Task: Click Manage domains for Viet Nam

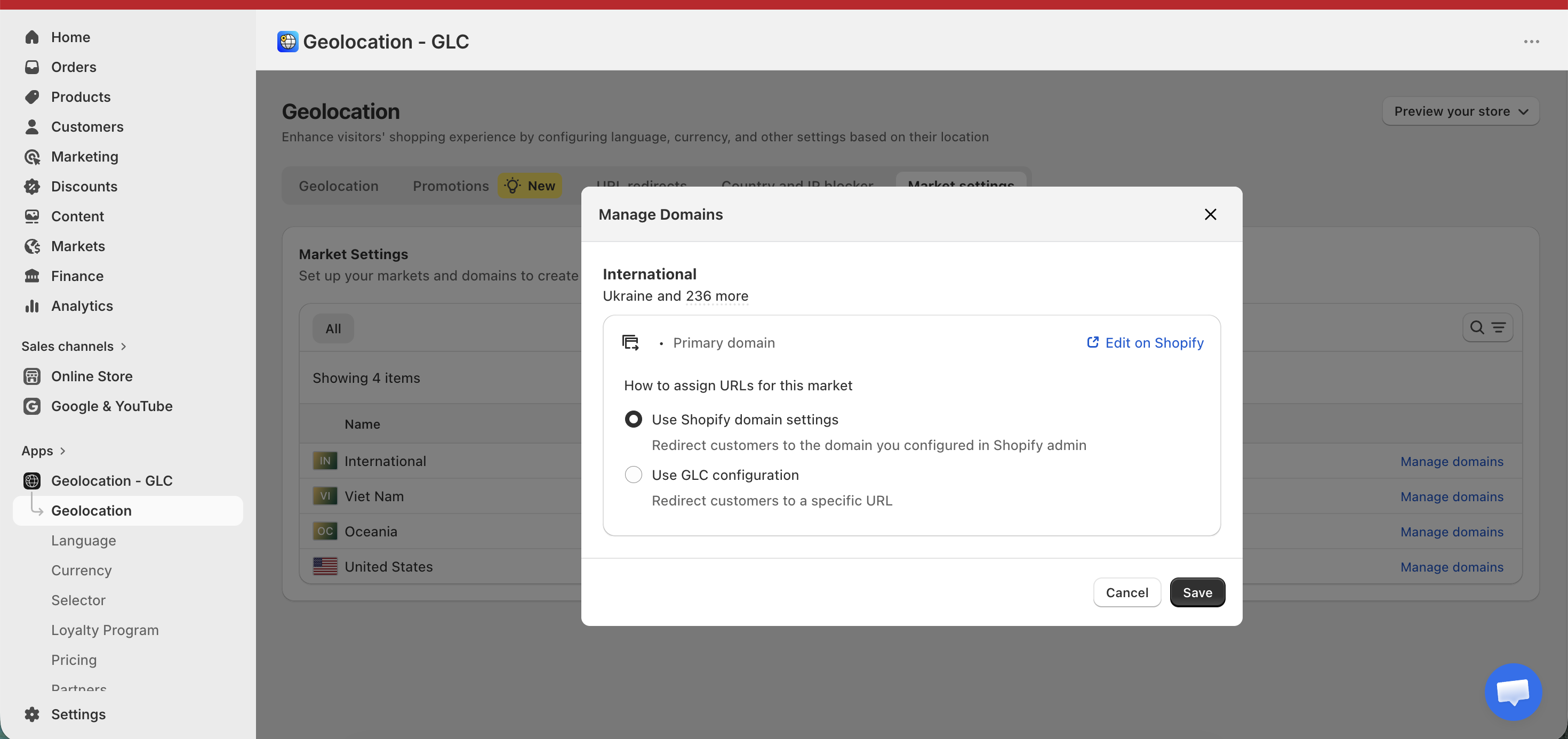Action: [x=1452, y=497]
